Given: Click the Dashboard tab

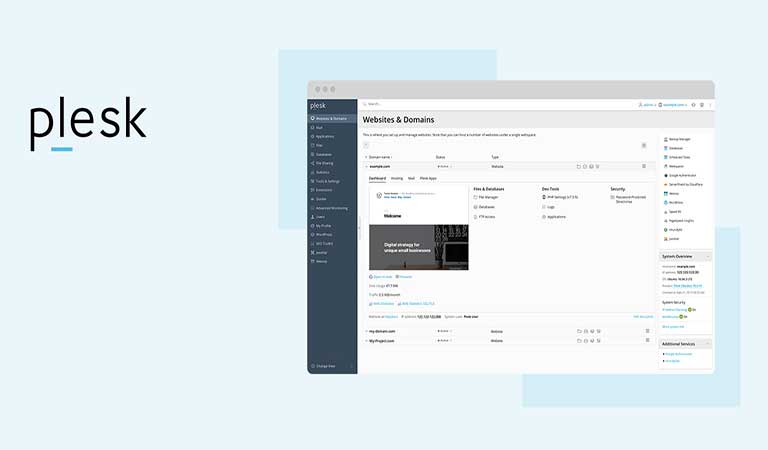Looking at the screenshot, I should click(x=377, y=178).
